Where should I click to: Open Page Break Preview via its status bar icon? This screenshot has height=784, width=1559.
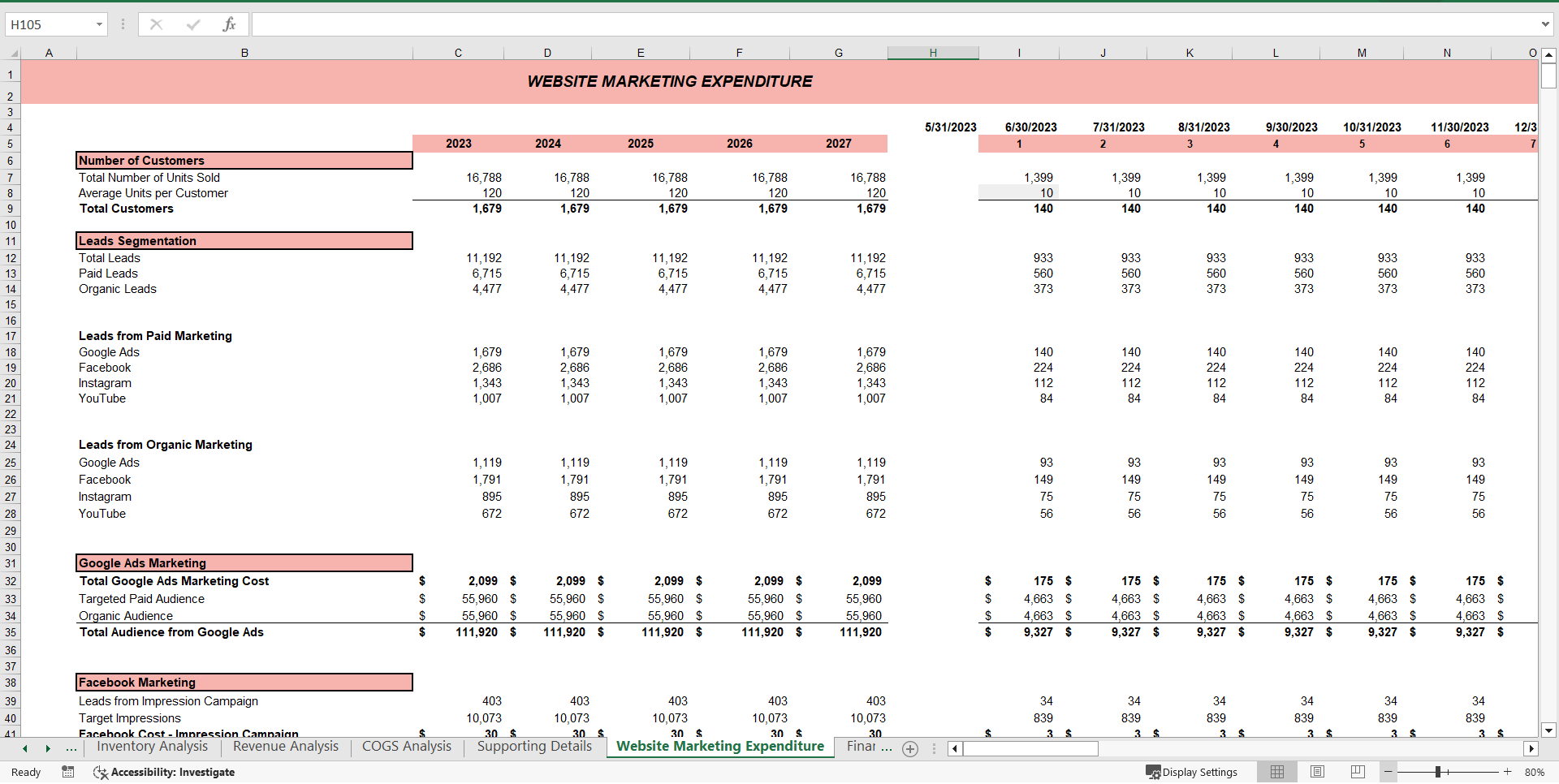coord(1357,772)
